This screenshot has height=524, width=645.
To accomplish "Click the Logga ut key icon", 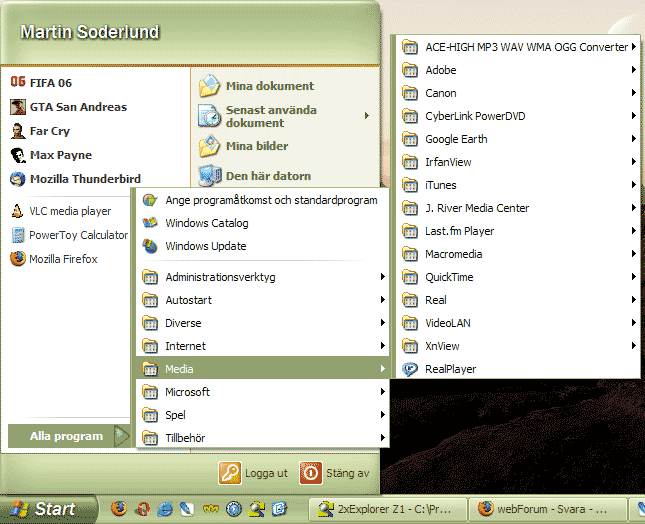I will pyautogui.click(x=230, y=473).
